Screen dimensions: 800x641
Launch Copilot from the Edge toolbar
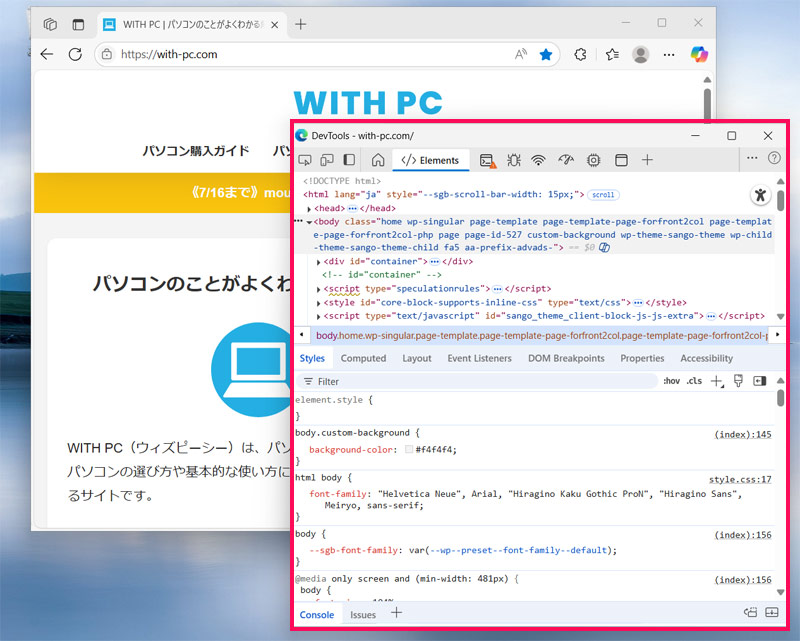tap(699, 54)
